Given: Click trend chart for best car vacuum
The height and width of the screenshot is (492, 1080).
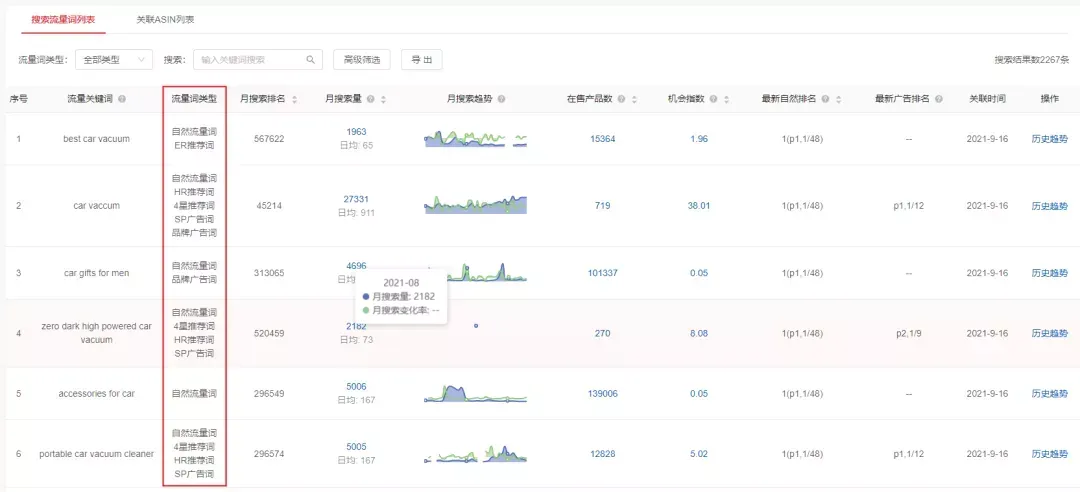Looking at the screenshot, I should 475,138.
